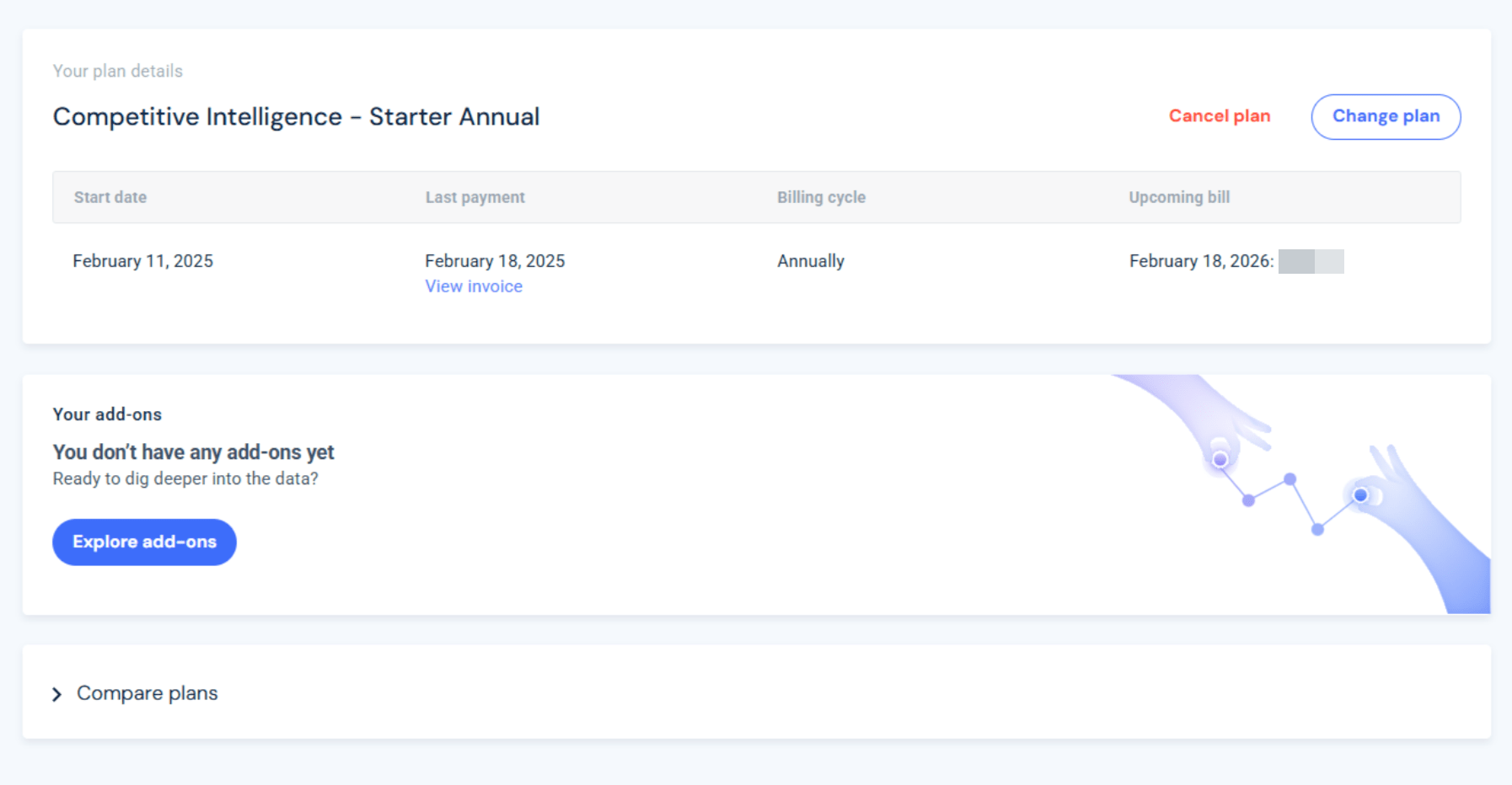Expand the Compare plans chevron arrow
The image size is (1512, 785).
pyautogui.click(x=56, y=694)
